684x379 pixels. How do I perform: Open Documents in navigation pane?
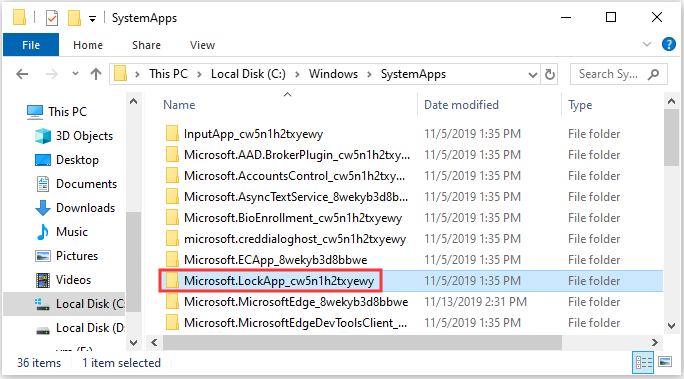[x=86, y=184]
